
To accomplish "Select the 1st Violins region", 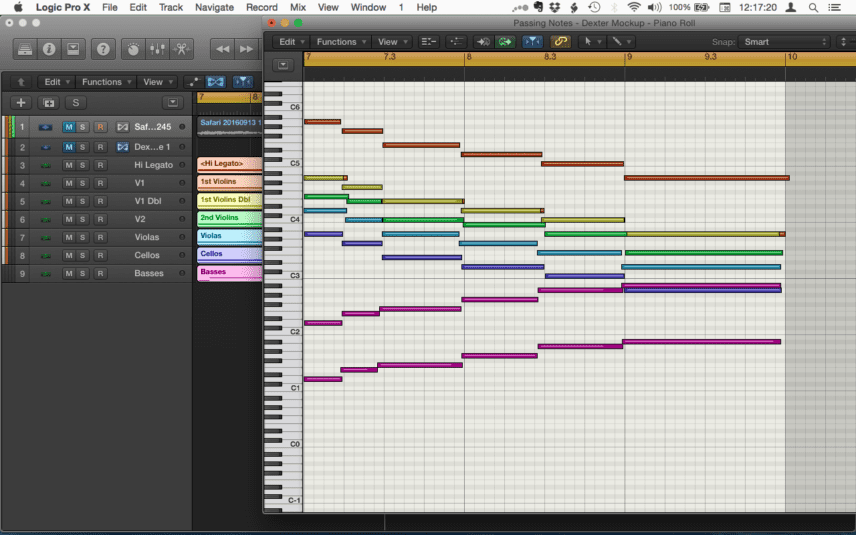I will (x=229, y=182).
